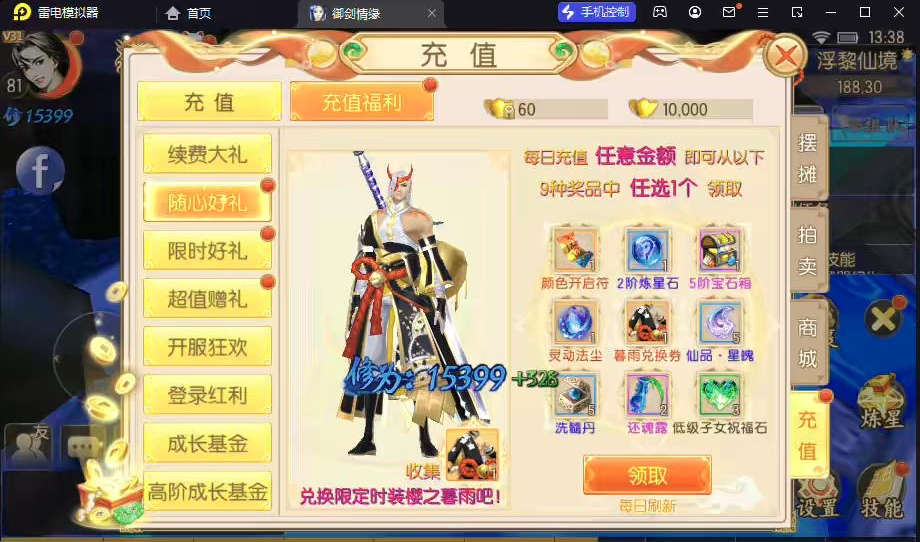Select the 灵动法尘 orb reward
Viewport: 920px width, 542px height.
pyautogui.click(x=575, y=323)
